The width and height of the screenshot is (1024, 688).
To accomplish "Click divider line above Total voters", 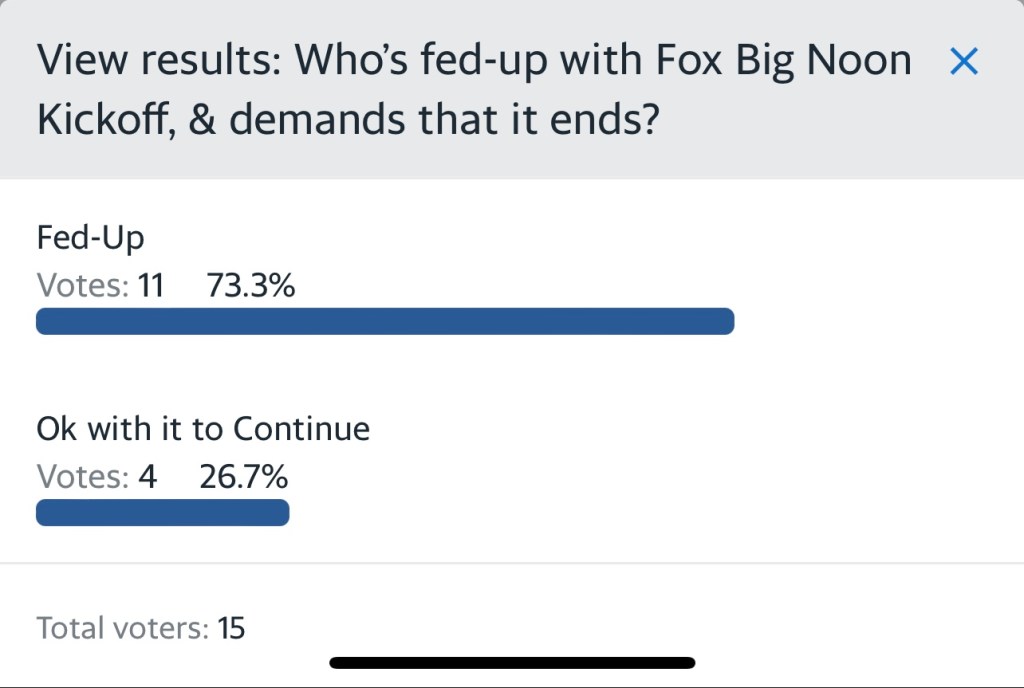I will [512, 563].
